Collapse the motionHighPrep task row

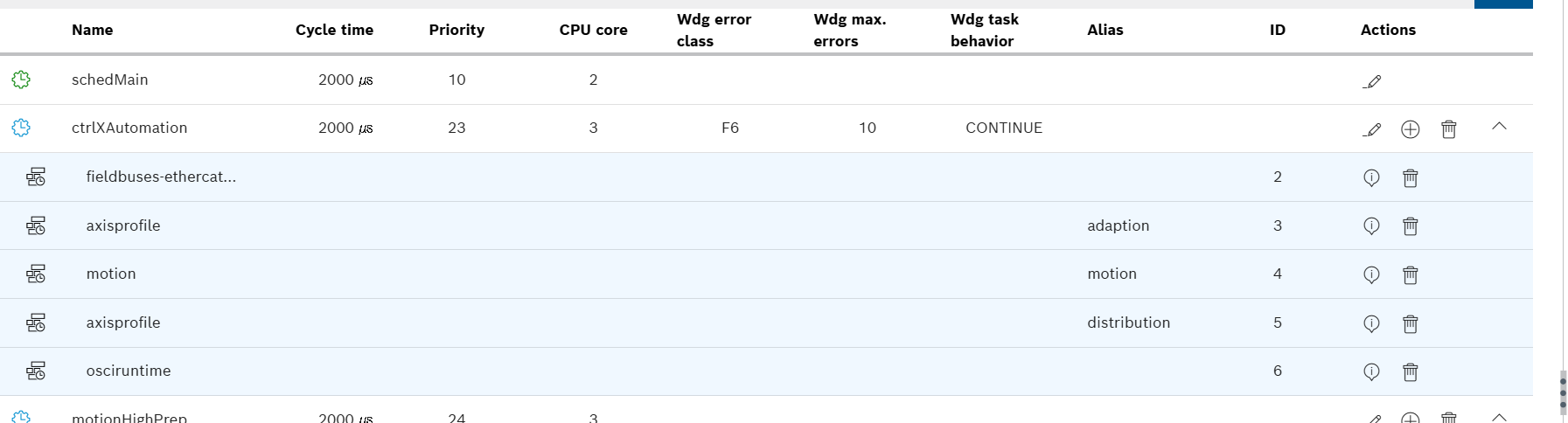tap(1499, 417)
